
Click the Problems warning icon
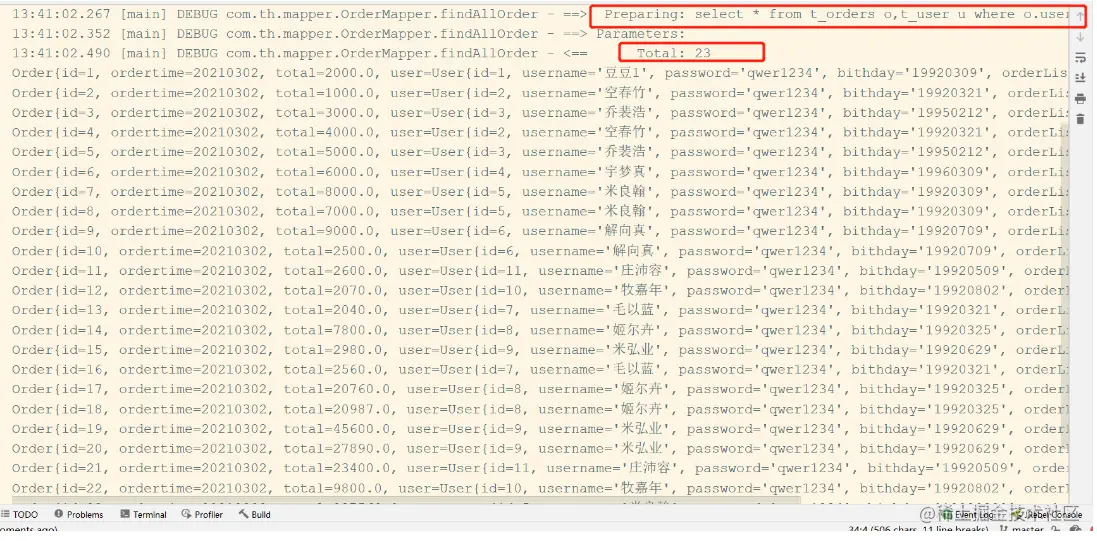(59, 514)
